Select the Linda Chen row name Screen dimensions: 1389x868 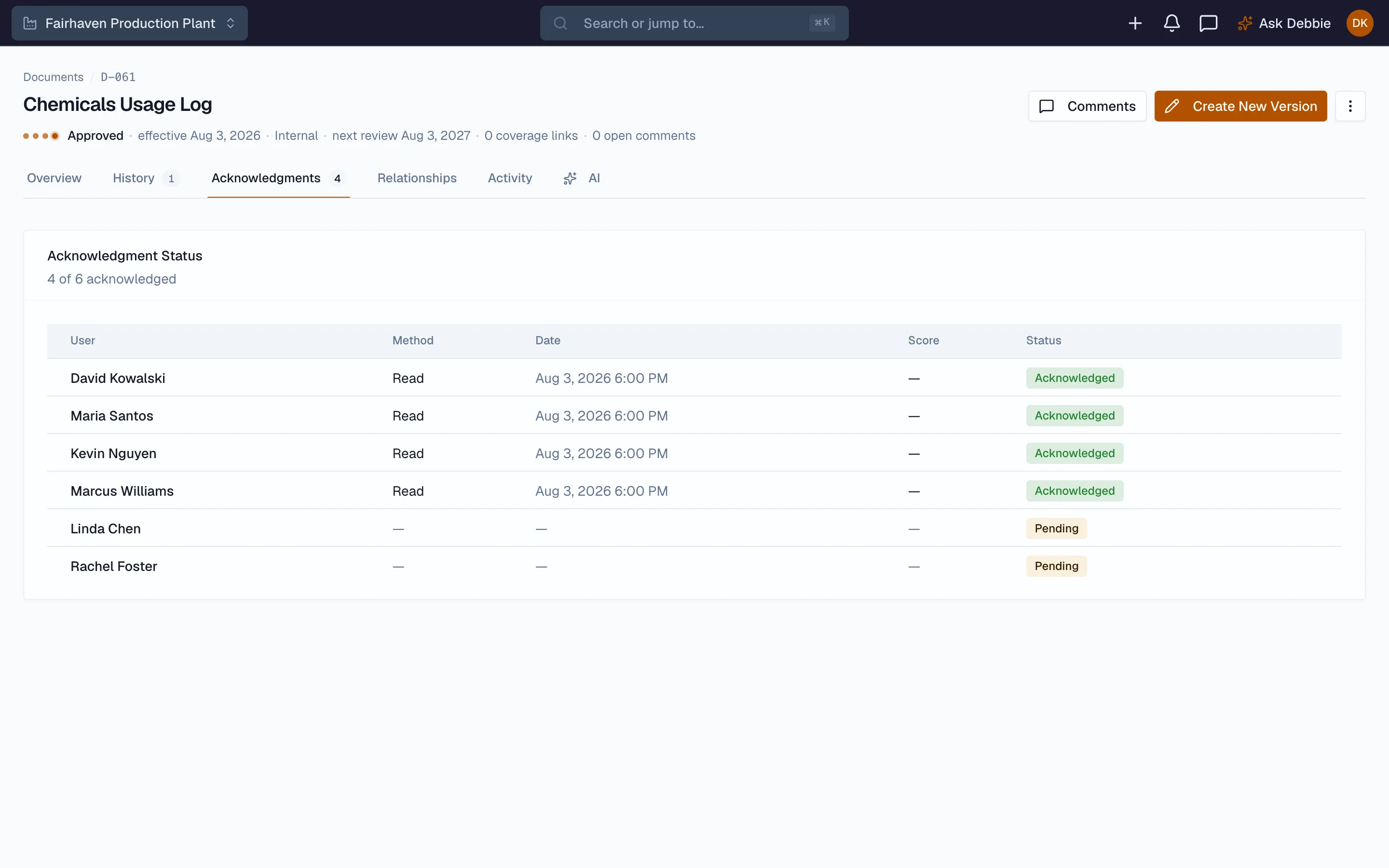pos(106,529)
